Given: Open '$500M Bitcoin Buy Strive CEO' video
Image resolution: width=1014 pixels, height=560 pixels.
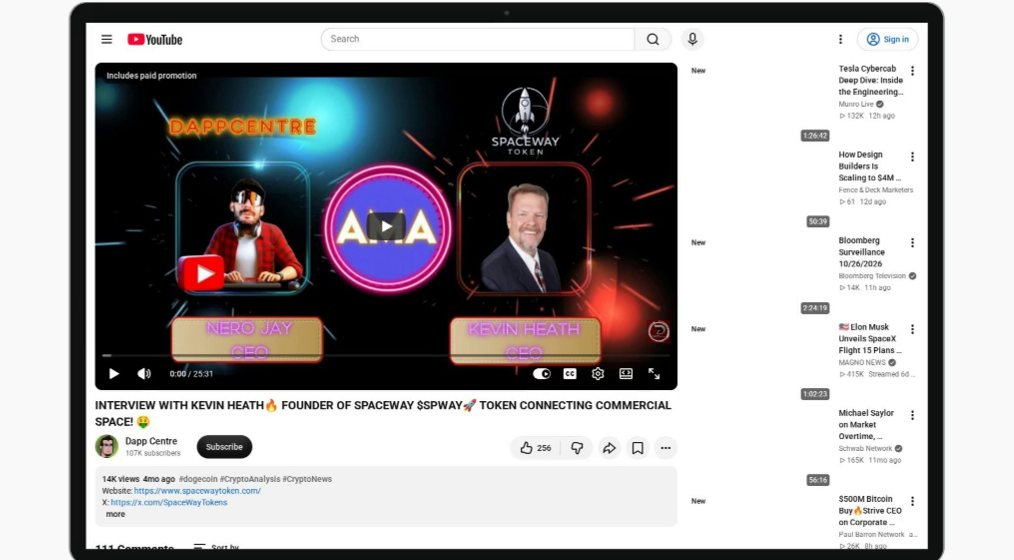Looking at the screenshot, I should point(870,511).
